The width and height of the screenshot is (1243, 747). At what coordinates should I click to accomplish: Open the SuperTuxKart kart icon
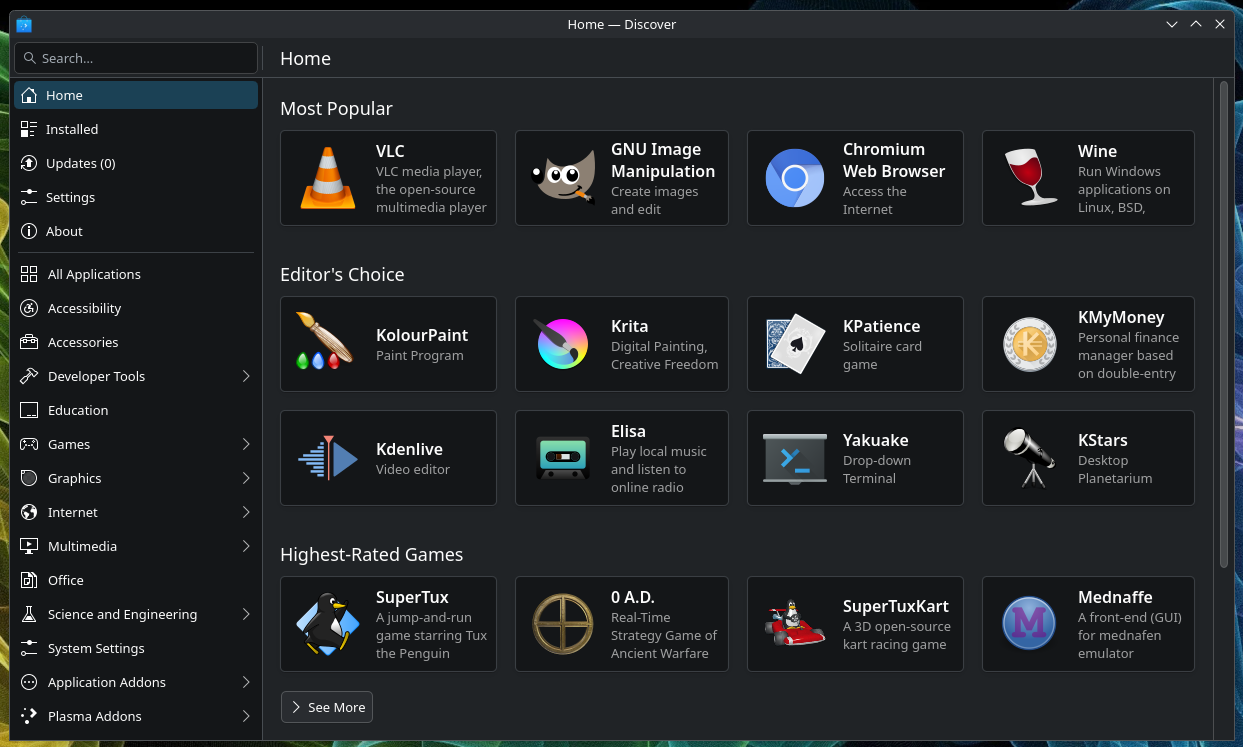pos(795,624)
